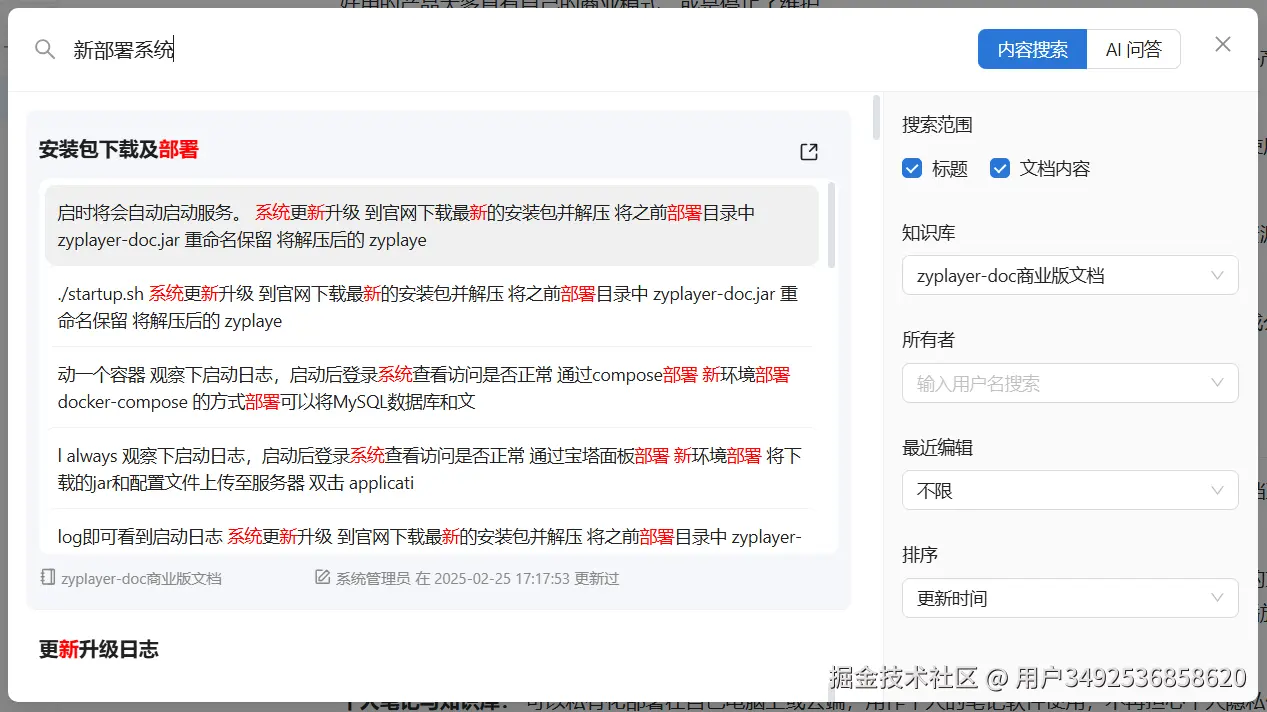Toggle the 标题 checkbox
Image resolution: width=1267 pixels, height=712 pixels.
pyautogui.click(x=911, y=168)
